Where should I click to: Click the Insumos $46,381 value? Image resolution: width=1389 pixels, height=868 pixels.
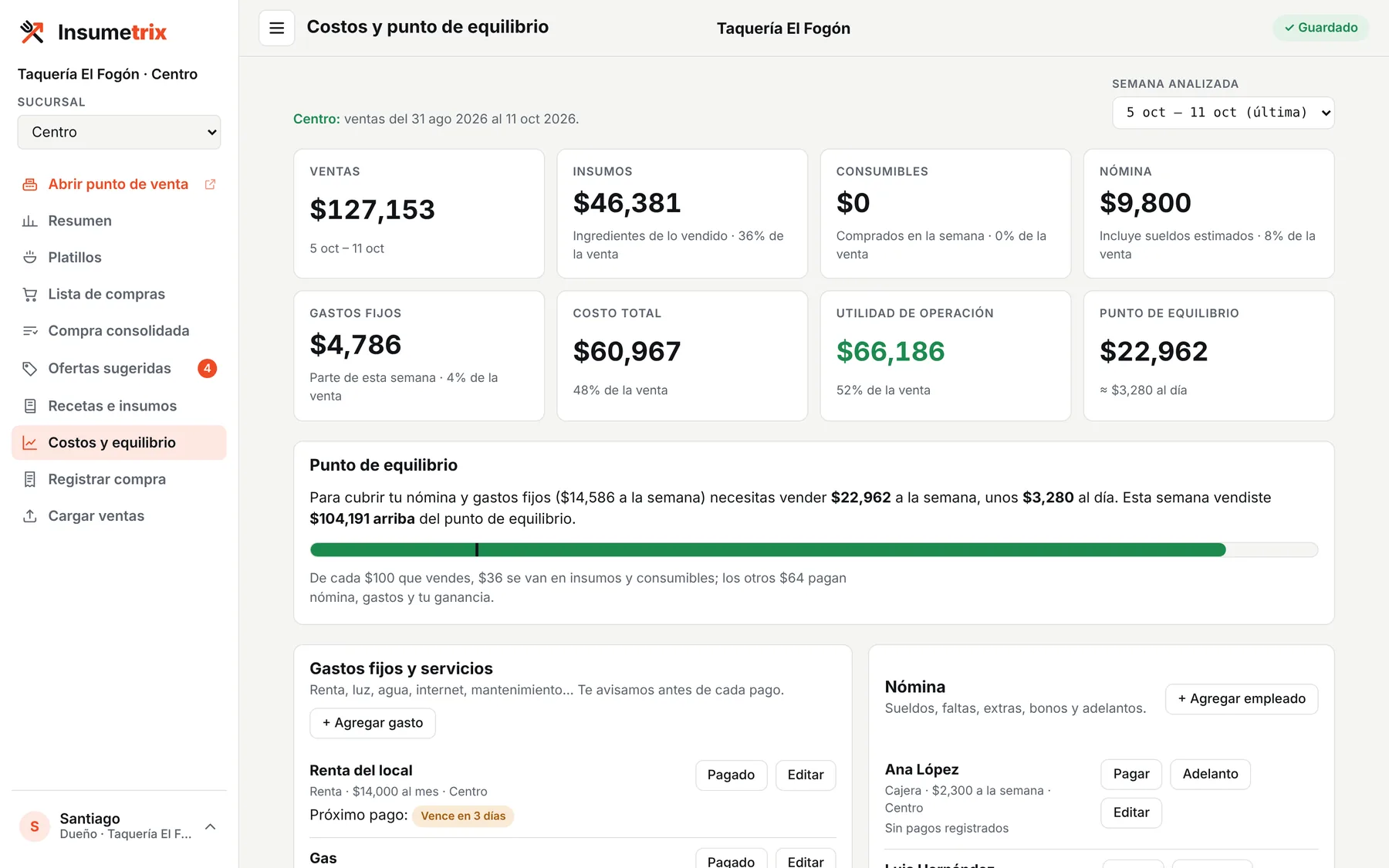coord(627,204)
